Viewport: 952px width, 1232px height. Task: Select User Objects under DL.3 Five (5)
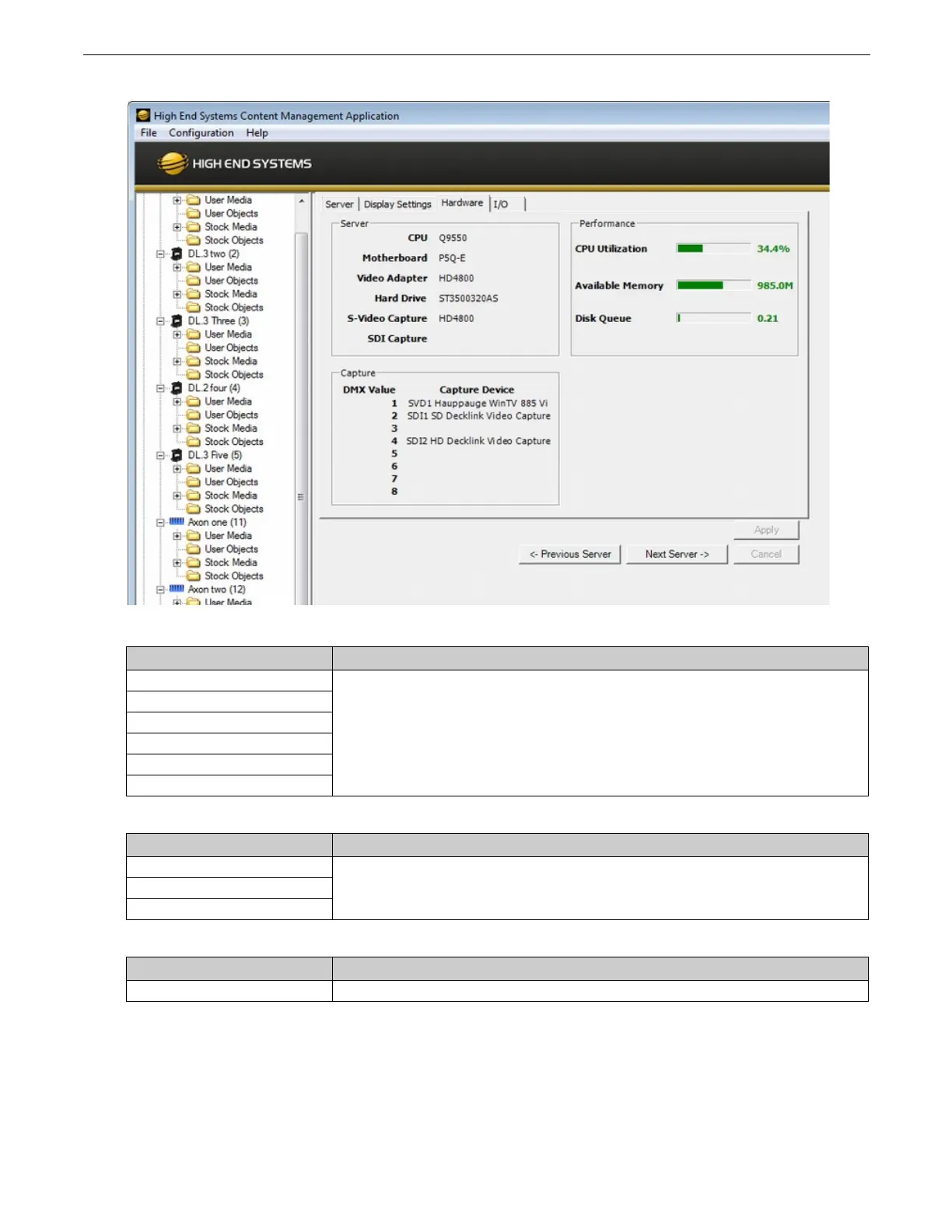point(231,481)
